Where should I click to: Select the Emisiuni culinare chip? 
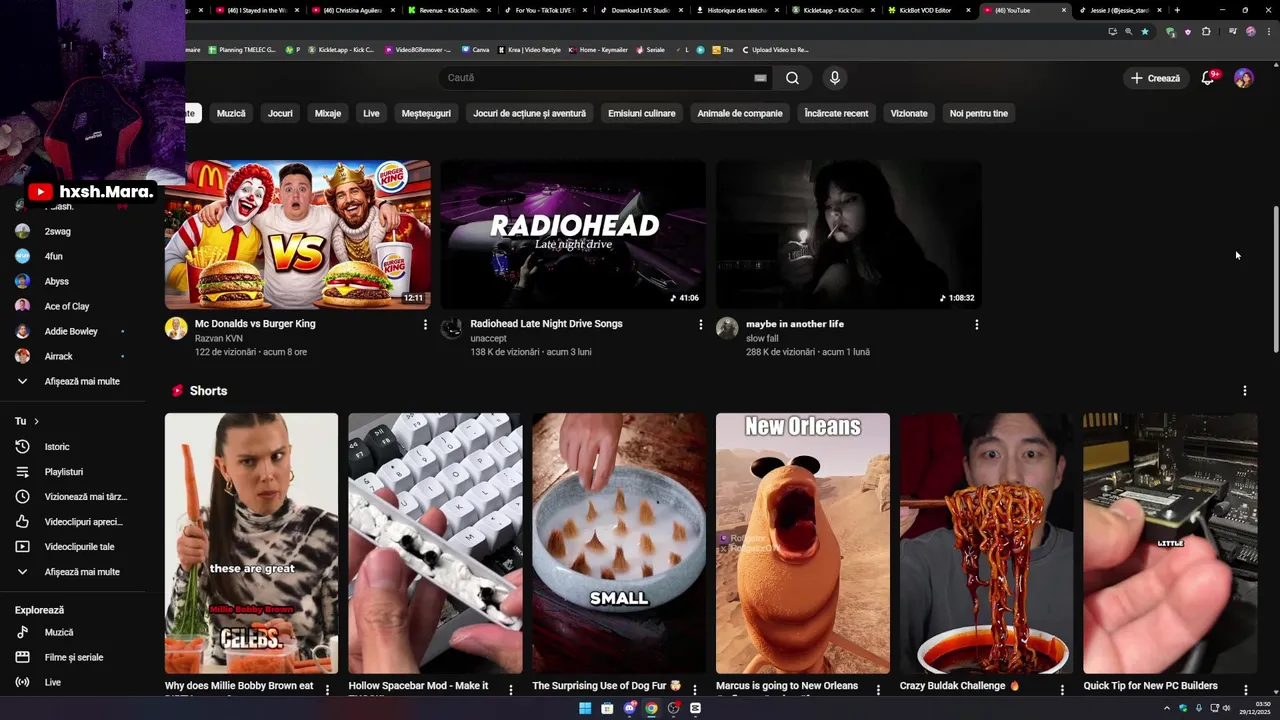[x=642, y=113]
